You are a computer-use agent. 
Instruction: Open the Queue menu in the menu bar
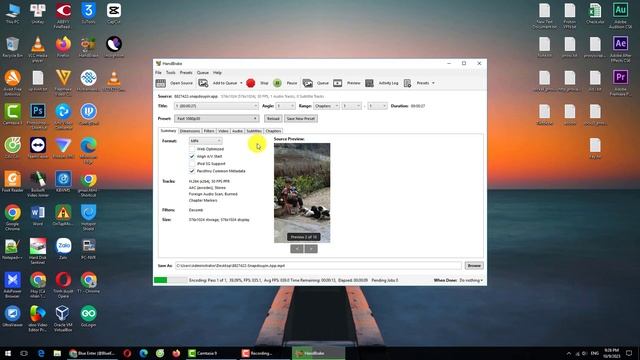pos(203,73)
